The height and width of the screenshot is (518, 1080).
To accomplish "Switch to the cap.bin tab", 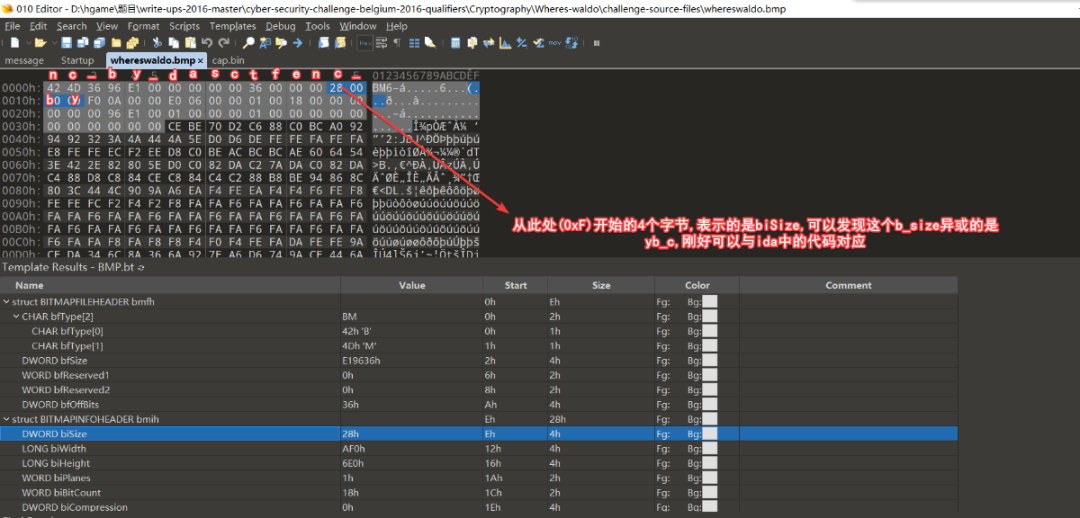I will point(227,61).
